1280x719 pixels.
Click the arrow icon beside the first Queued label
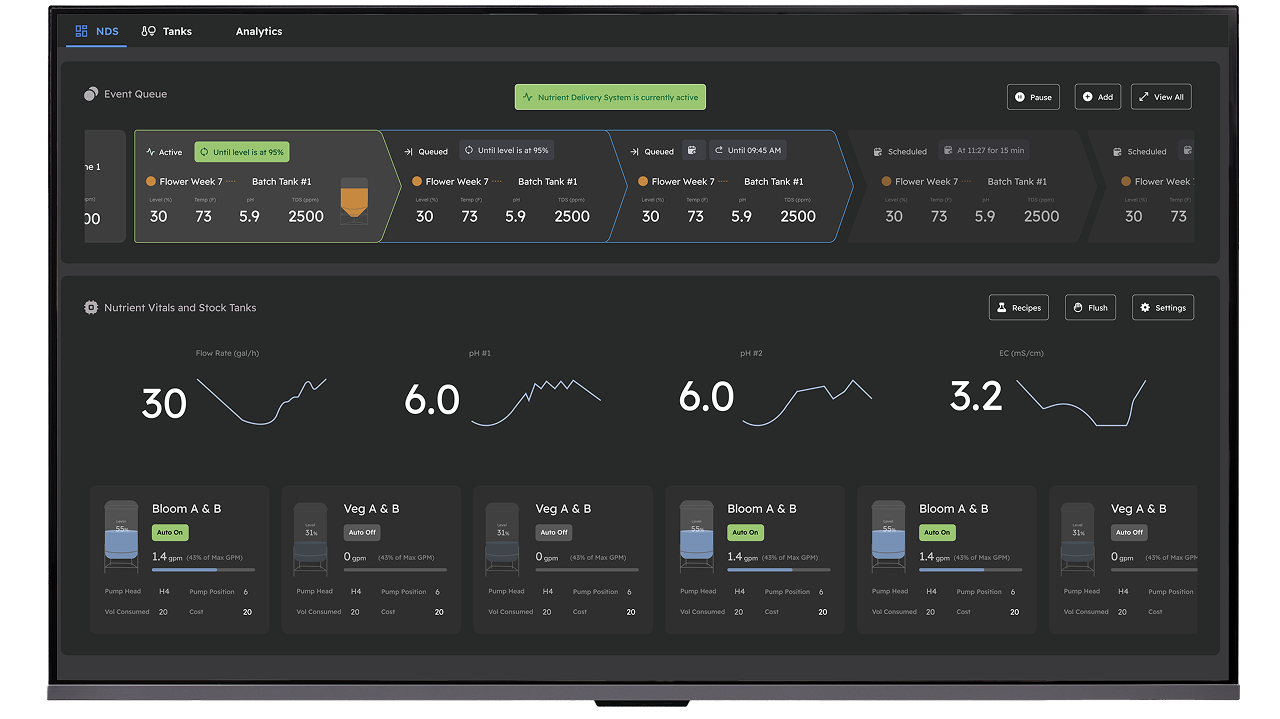coord(409,152)
